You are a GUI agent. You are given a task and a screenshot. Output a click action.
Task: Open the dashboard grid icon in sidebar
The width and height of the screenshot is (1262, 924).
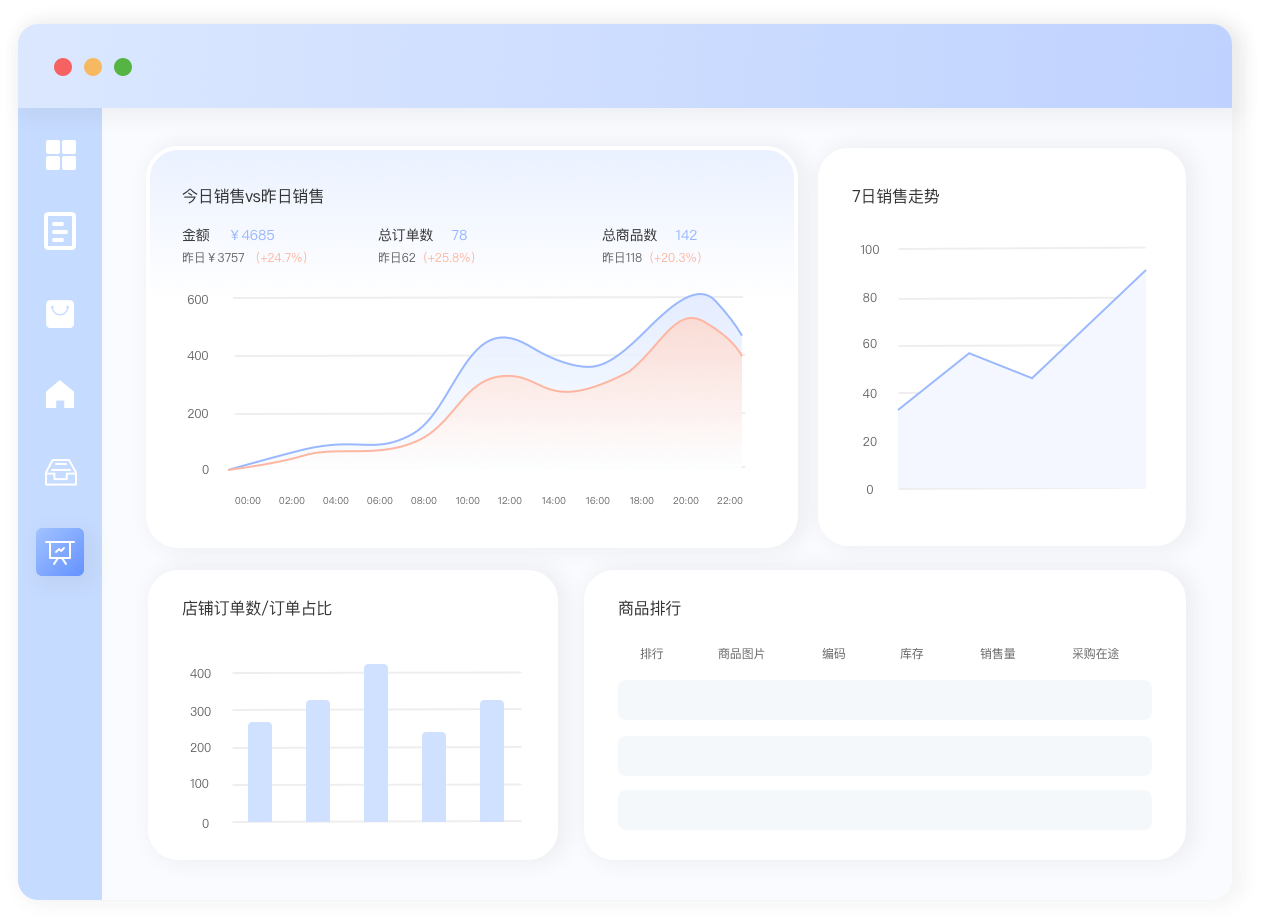[x=61, y=155]
